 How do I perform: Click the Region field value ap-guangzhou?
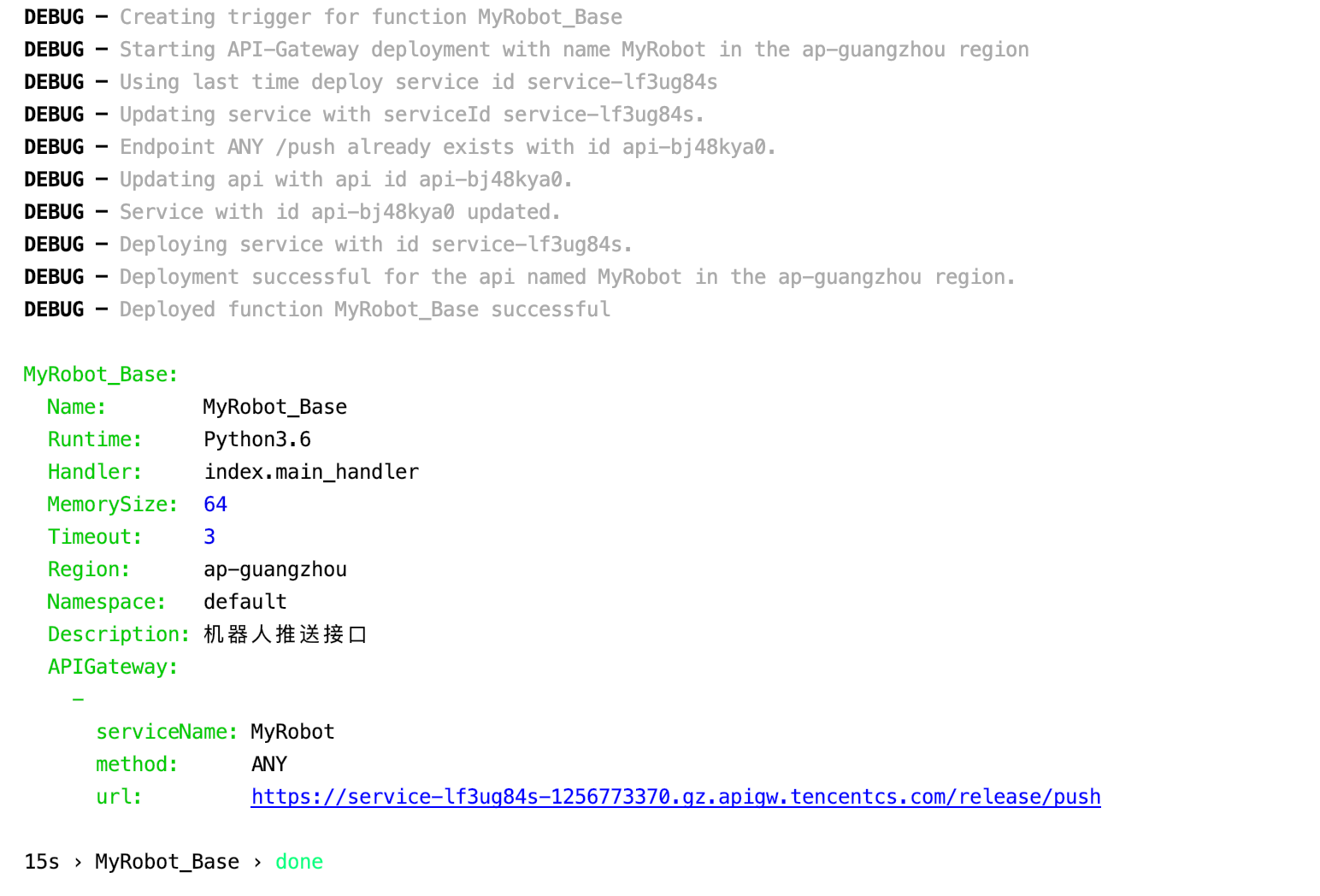point(275,569)
